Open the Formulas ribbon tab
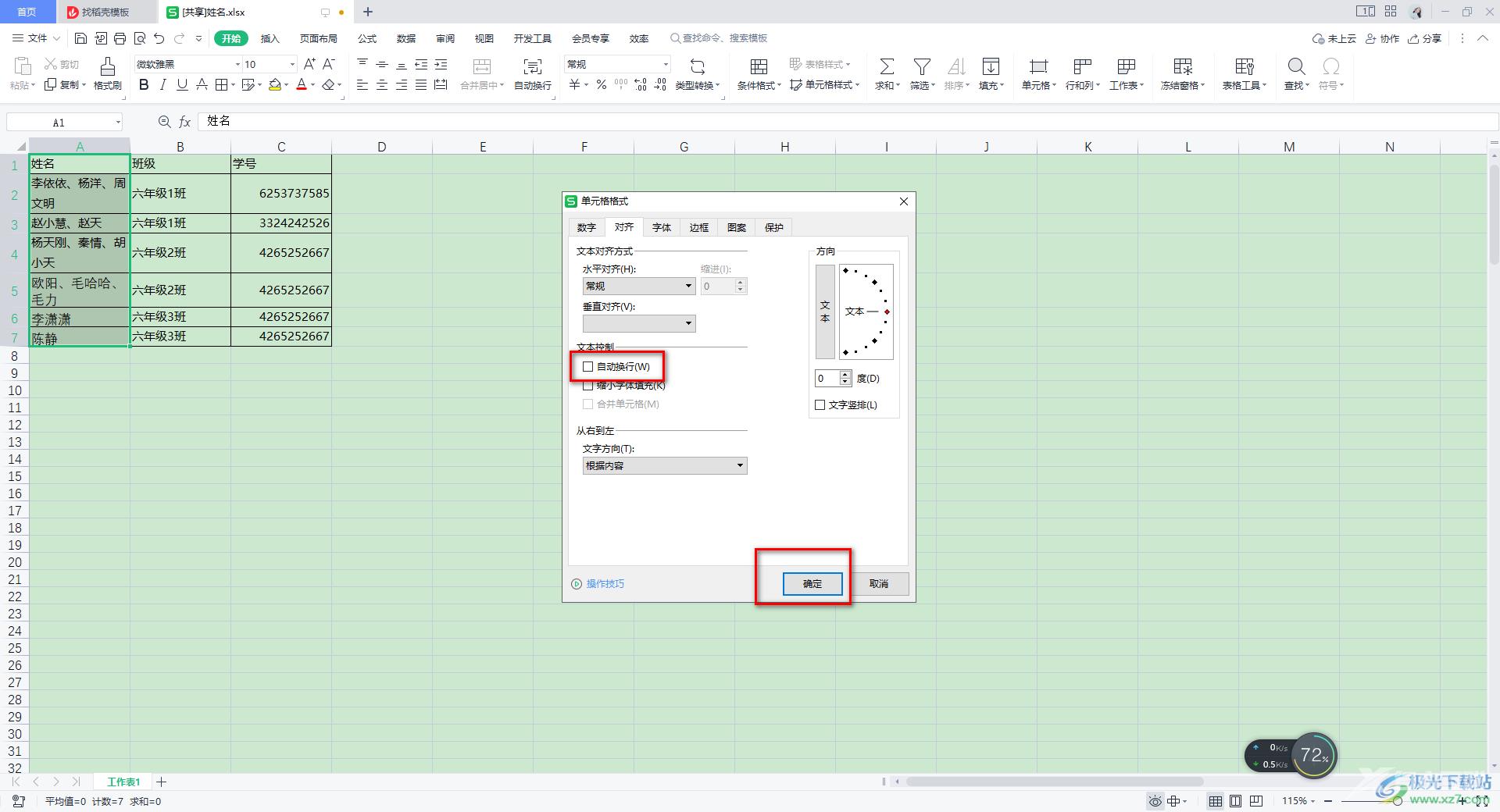Viewport: 1500px width, 812px height. [367, 38]
